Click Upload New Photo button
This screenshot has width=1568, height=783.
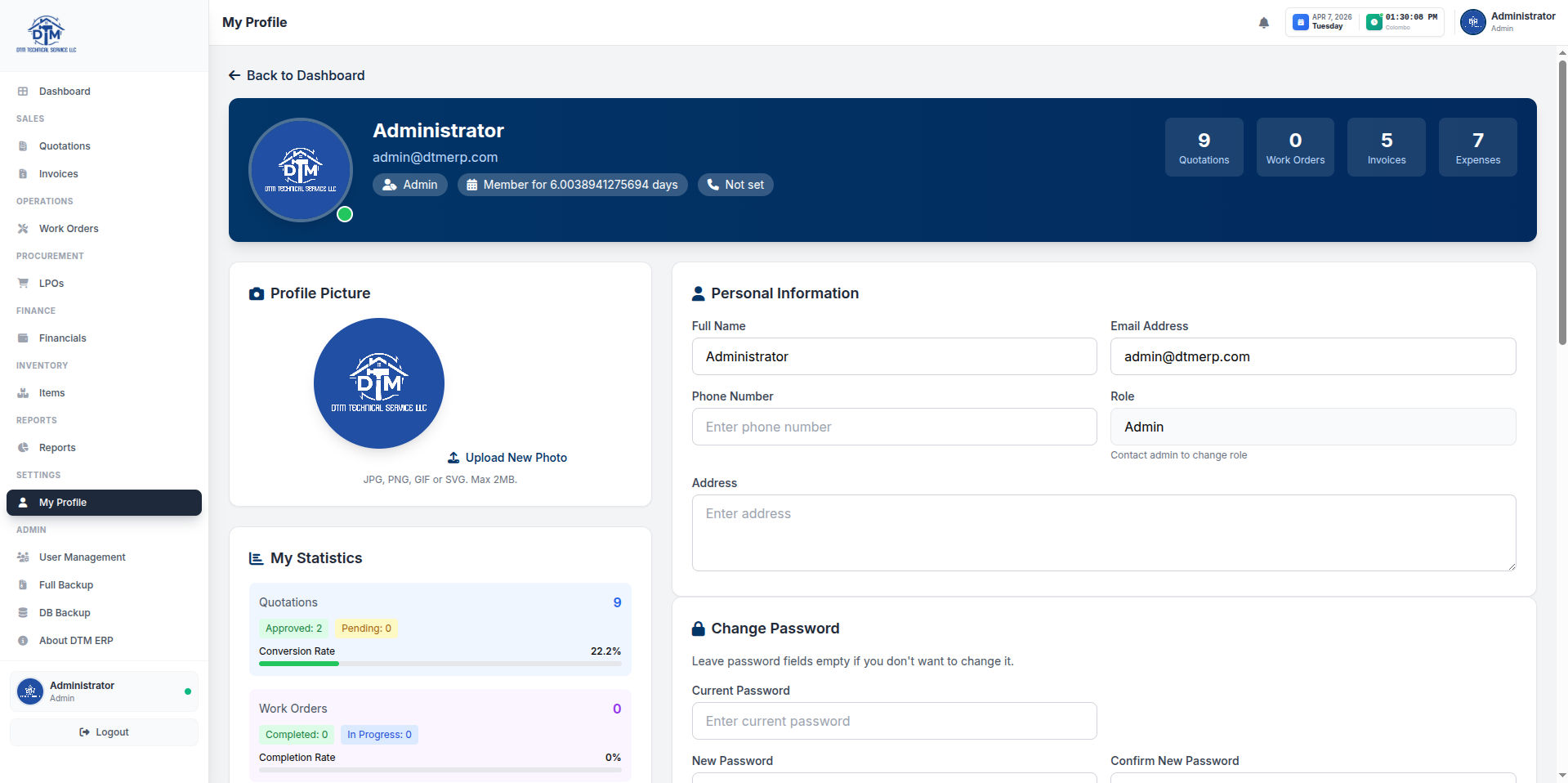pos(507,458)
